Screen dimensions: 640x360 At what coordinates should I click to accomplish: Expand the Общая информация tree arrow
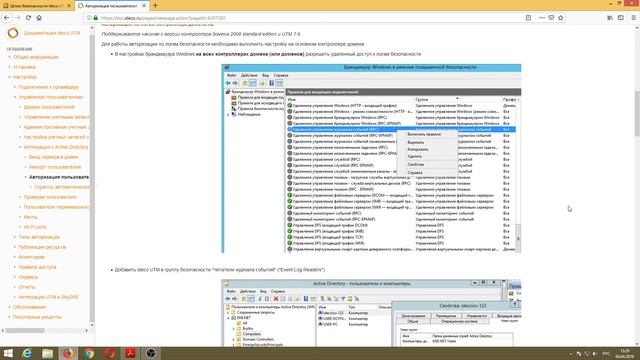tap(9, 57)
